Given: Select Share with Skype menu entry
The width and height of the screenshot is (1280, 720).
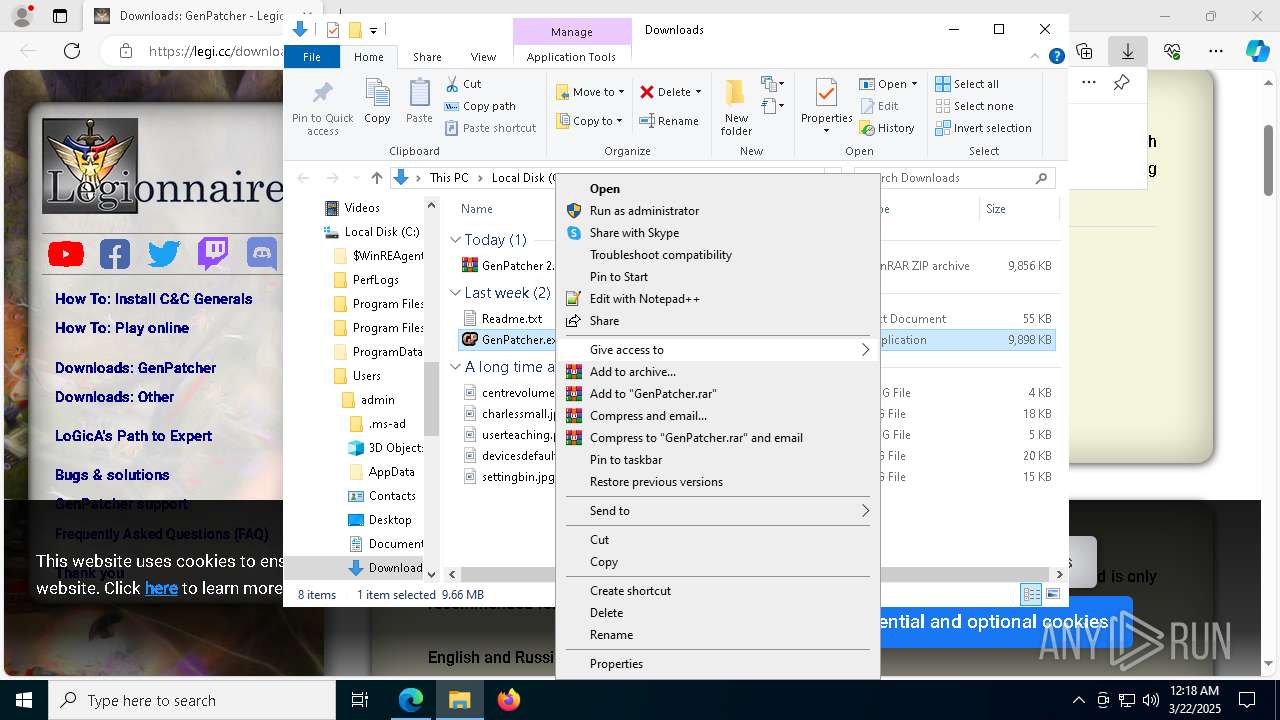Looking at the screenshot, I should (x=717, y=233).
